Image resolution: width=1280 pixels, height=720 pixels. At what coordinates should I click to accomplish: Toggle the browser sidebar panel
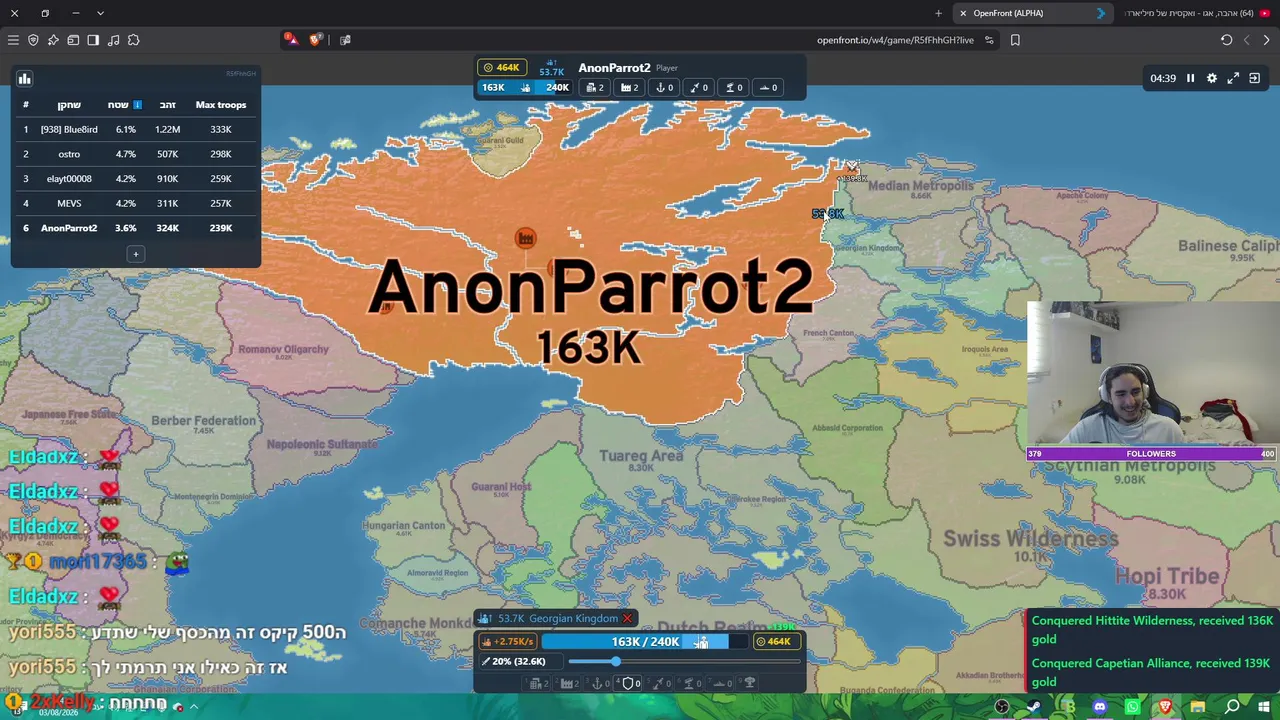[x=93, y=40]
